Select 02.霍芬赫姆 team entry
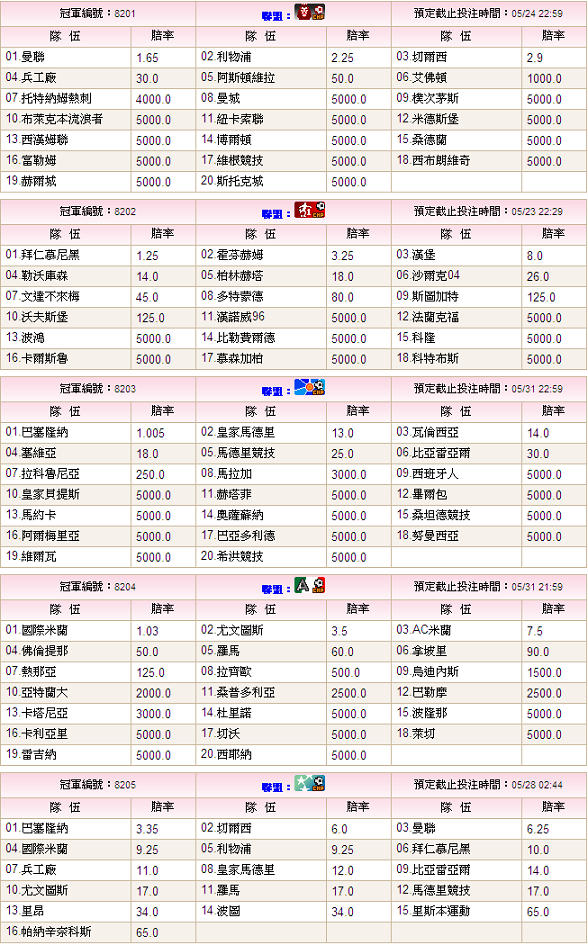This screenshot has width=588, height=945. pyautogui.click(x=232, y=255)
